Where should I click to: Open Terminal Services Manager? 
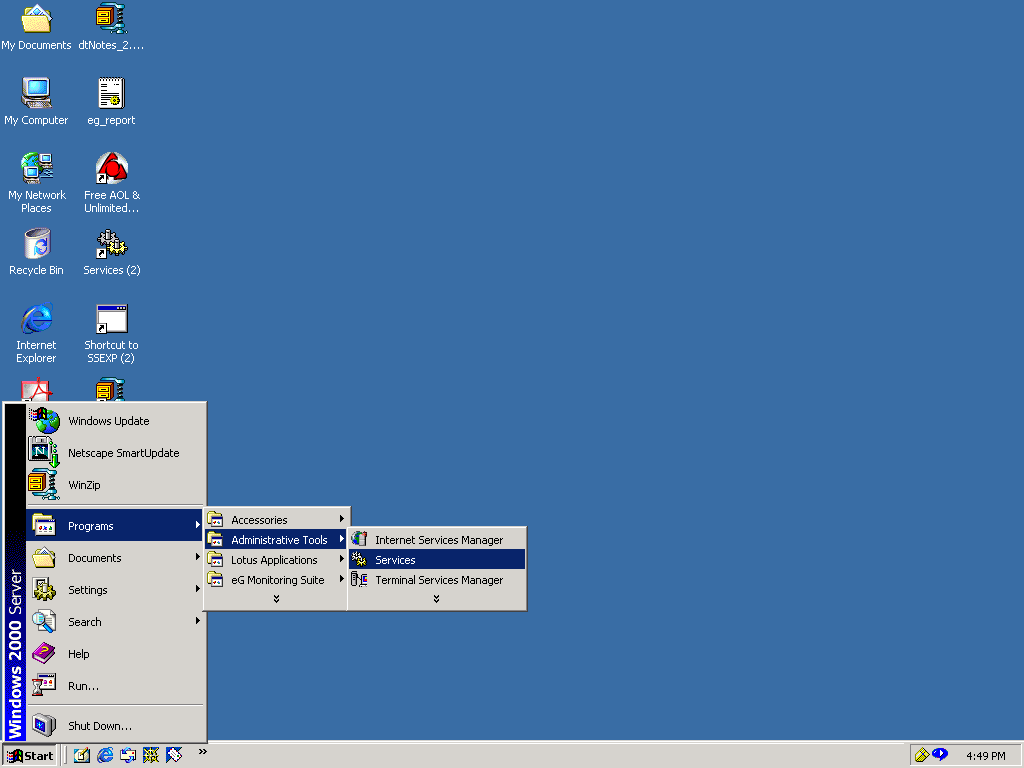pos(437,580)
